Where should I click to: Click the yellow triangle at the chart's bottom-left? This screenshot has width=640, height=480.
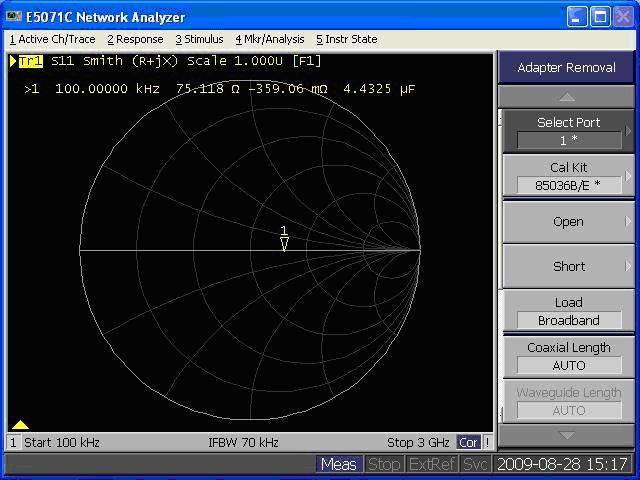[19, 425]
